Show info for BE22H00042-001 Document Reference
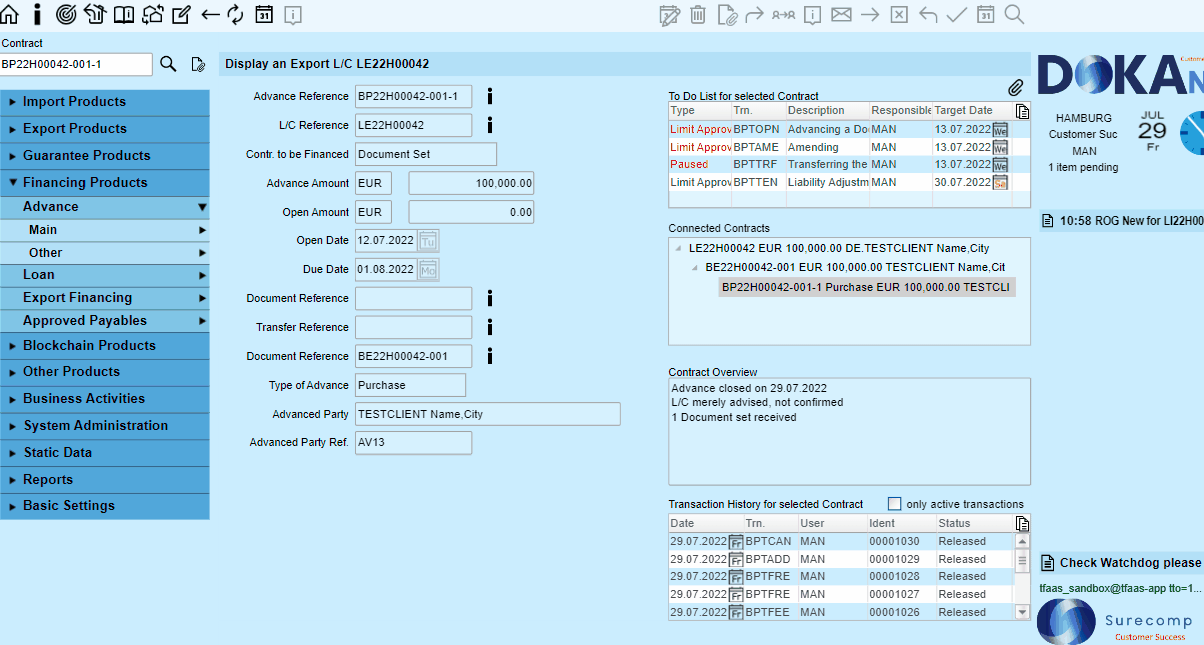1204x645 pixels. (490, 356)
